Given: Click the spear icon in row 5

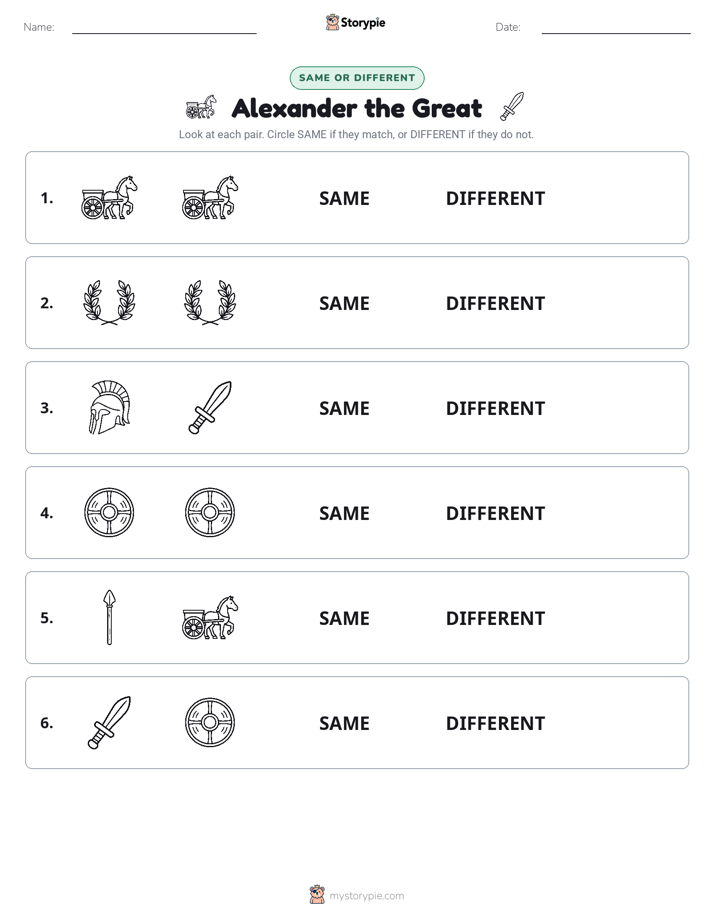Looking at the screenshot, I should pos(109,617).
